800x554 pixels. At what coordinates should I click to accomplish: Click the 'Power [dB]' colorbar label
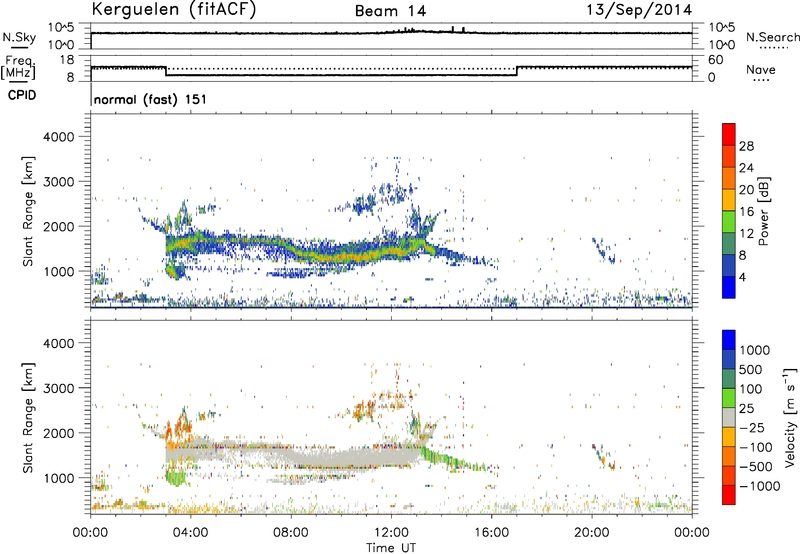click(763, 211)
